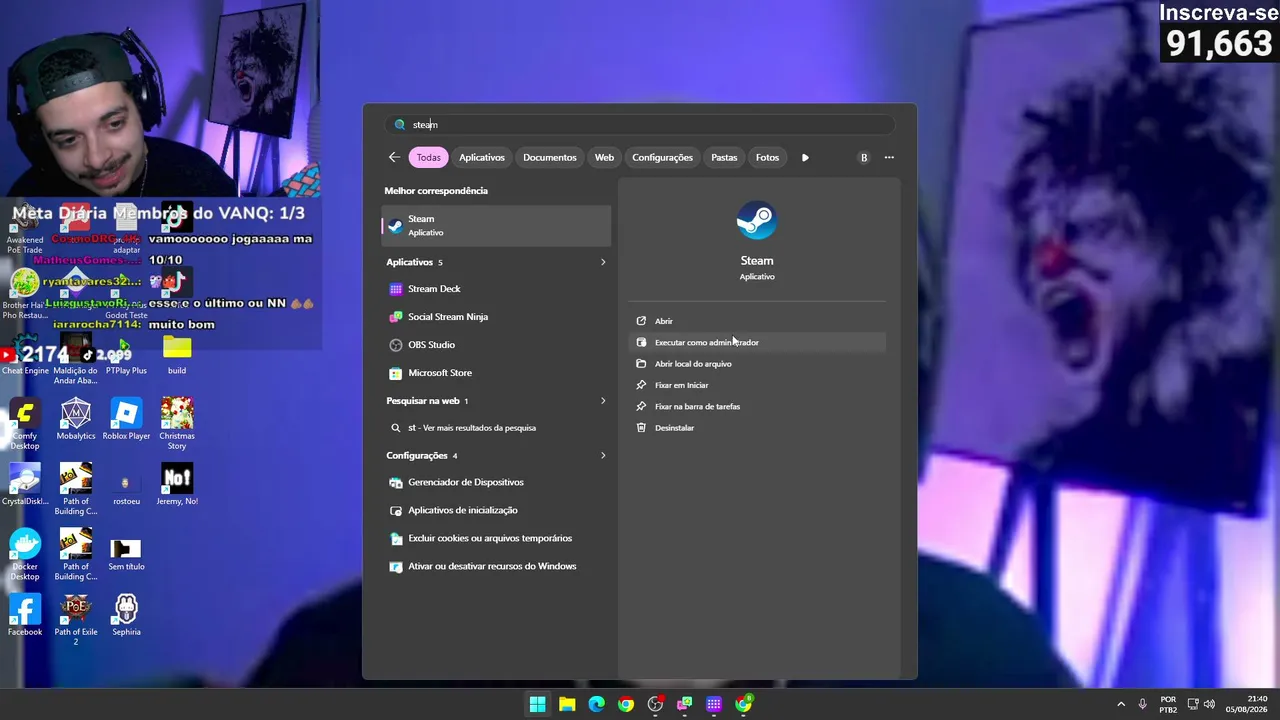Screen dimensions: 1280x720
Task: Open the network icon in system tray
Action: coord(1193,704)
